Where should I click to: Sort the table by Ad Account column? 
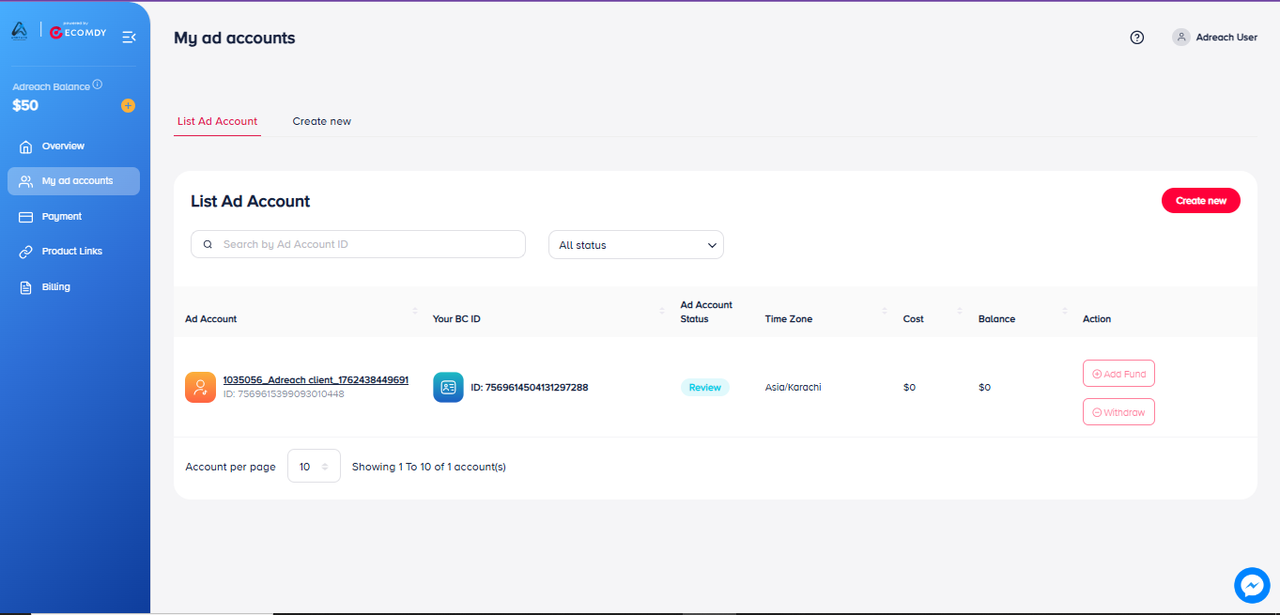tap(415, 312)
